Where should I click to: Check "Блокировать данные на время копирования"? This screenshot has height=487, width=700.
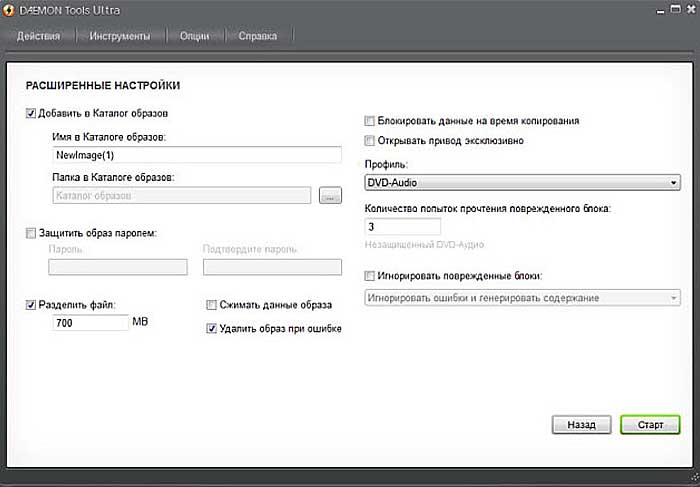coord(370,121)
